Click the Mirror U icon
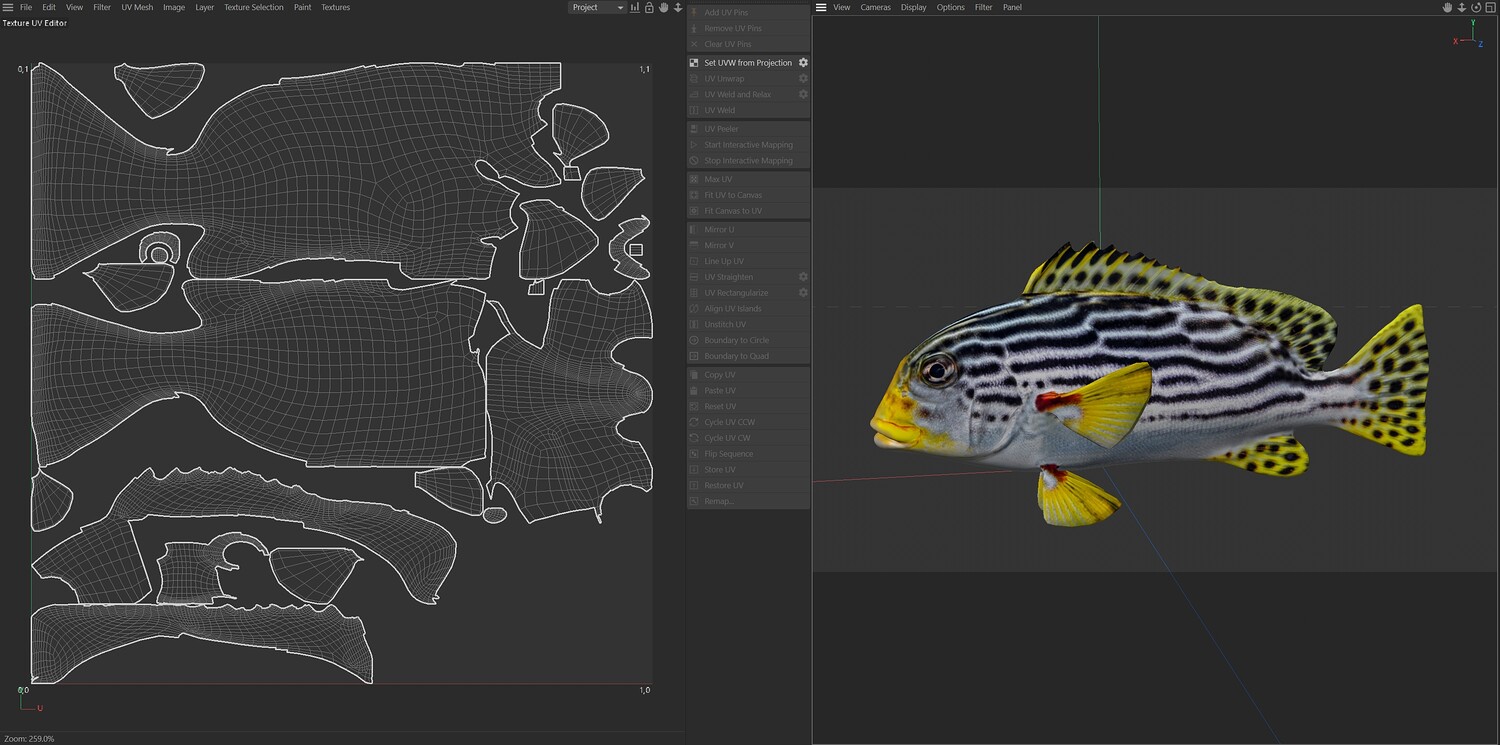1500x745 pixels. coord(695,230)
